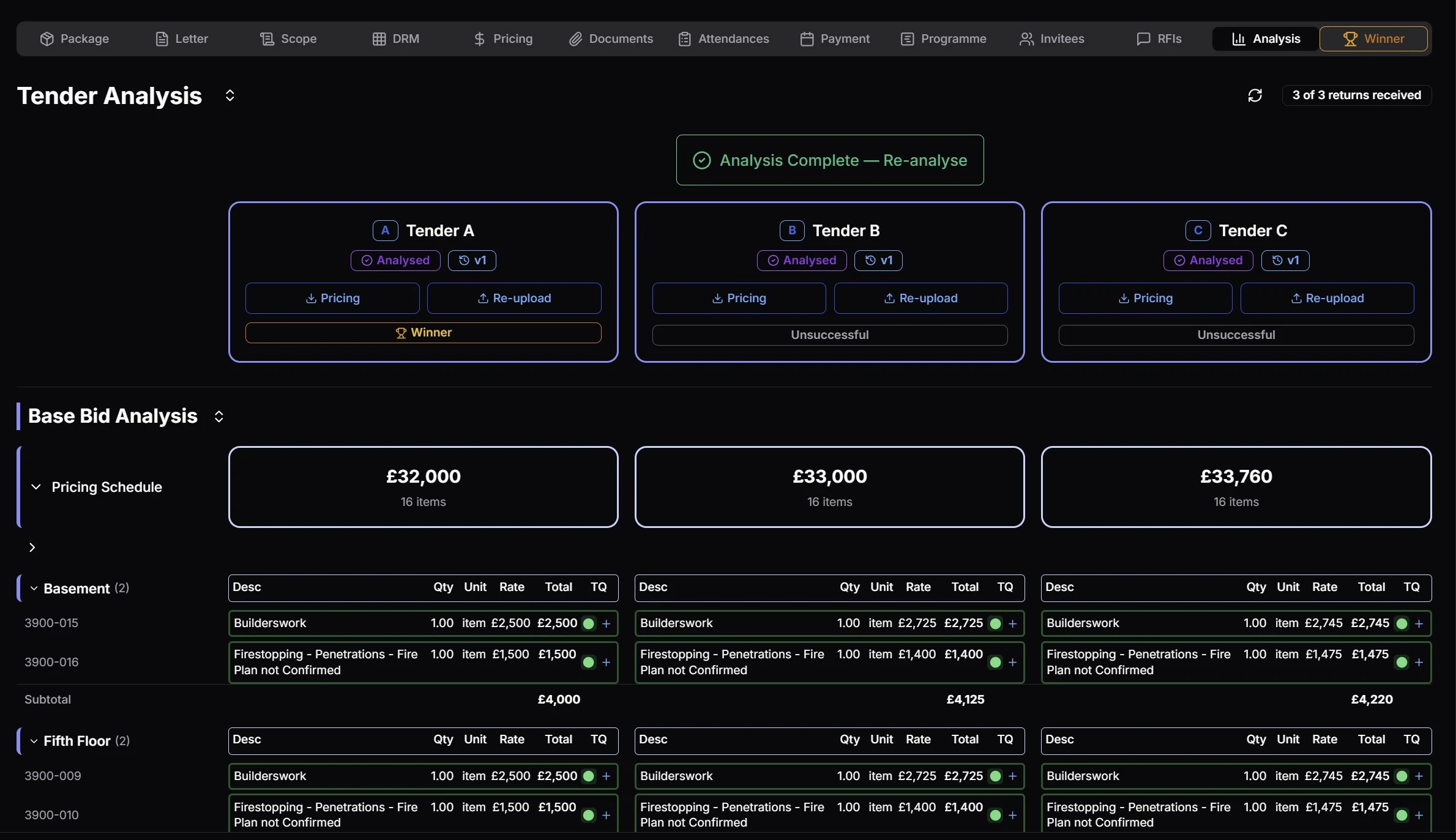Open Documents via the paperclip icon
The width and height of the screenshot is (1456, 840).
pos(576,39)
